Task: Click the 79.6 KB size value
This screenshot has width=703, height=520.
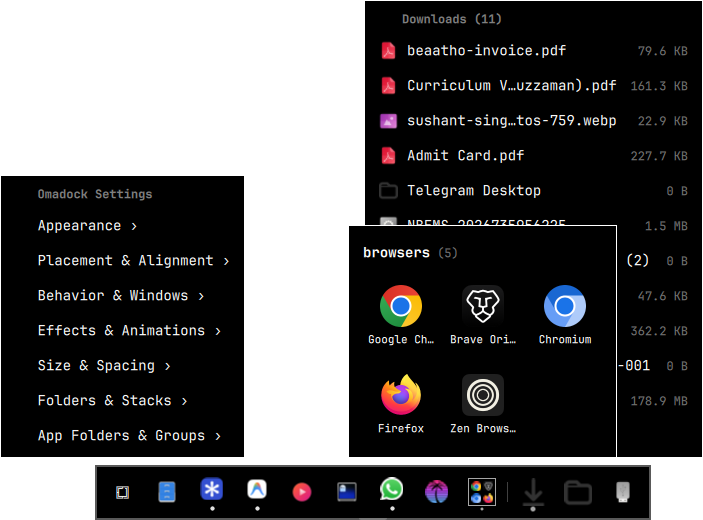Action: (662, 51)
